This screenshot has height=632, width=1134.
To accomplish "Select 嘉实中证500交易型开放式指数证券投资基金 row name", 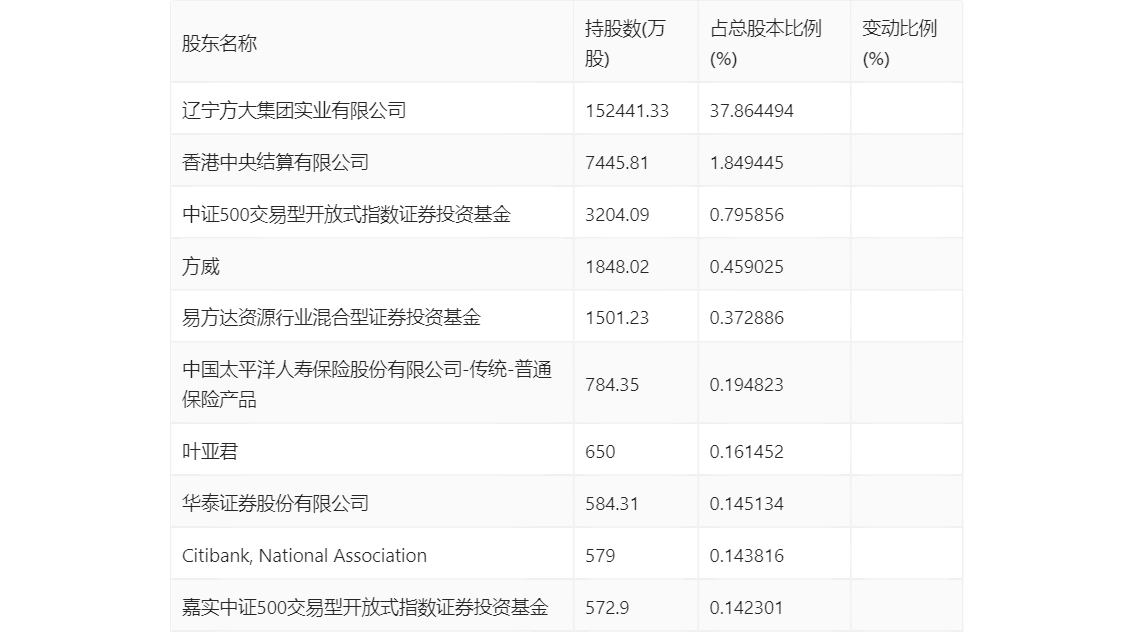I will click(x=365, y=607).
